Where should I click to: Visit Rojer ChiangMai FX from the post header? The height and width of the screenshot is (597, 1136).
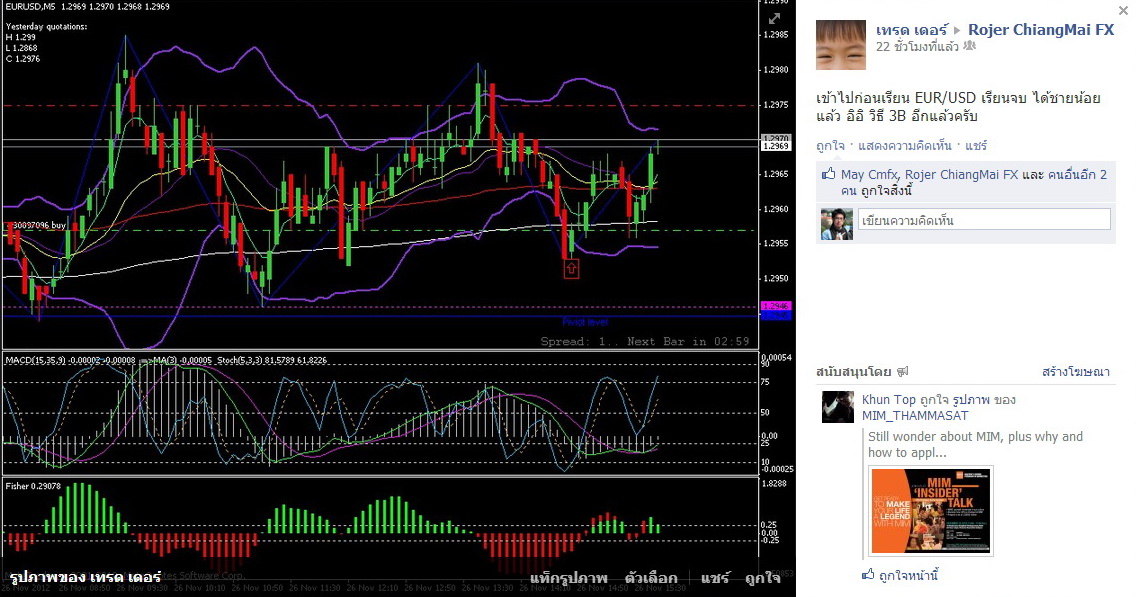tap(1041, 30)
